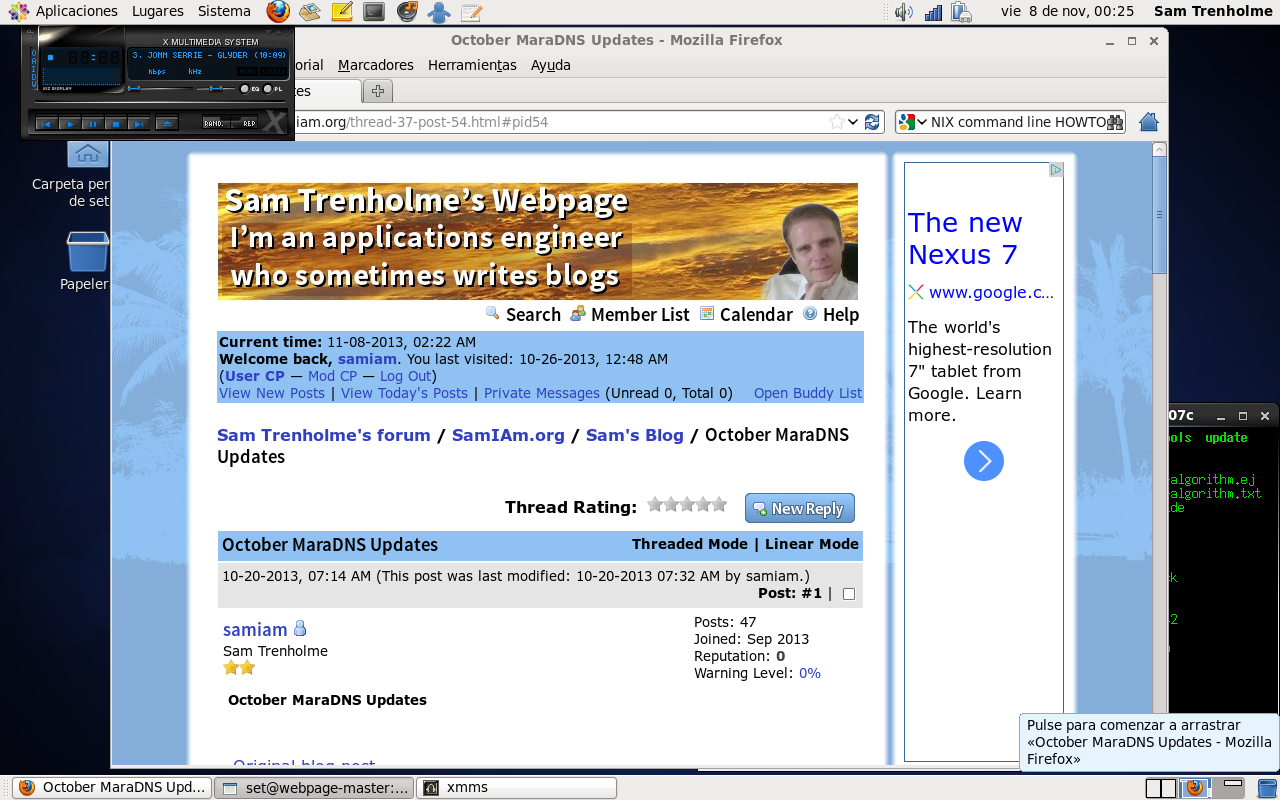Click the Firefox home button

pos(1149,122)
